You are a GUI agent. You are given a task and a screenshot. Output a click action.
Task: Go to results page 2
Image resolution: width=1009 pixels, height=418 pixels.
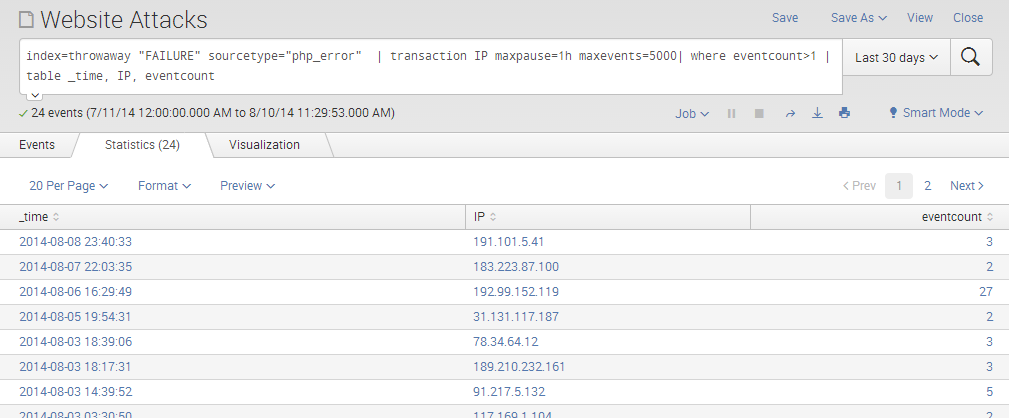click(928, 186)
